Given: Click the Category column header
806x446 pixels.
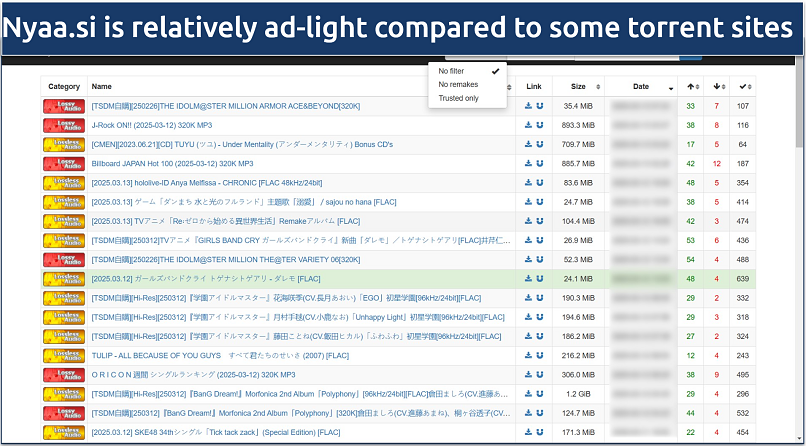Looking at the screenshot, I should (64, 87).
